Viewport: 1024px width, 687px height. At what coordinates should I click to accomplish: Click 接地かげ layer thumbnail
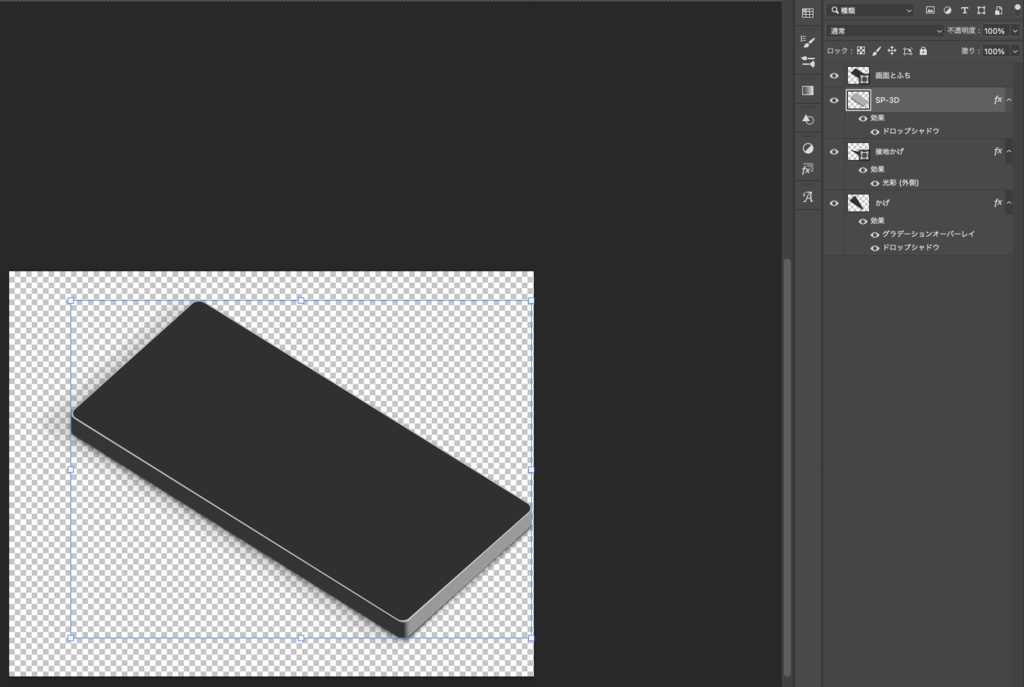click(858, 152)
